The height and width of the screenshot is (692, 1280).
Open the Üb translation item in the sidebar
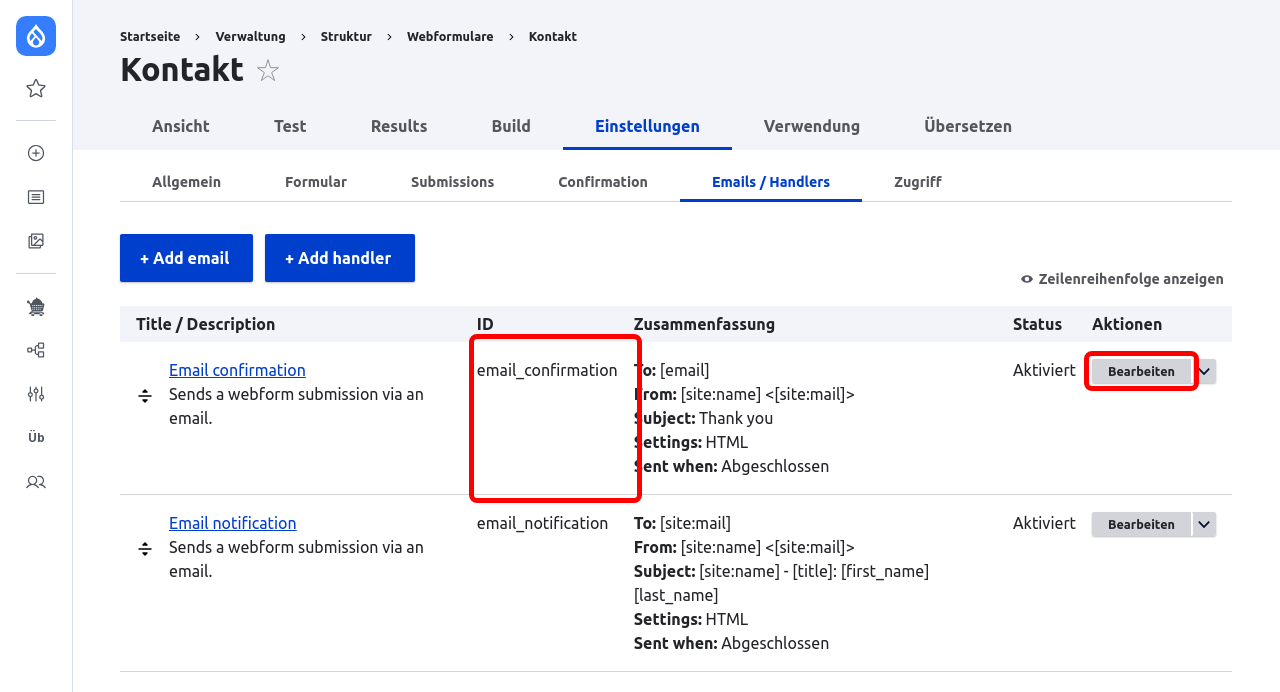(x=36, y=438)
